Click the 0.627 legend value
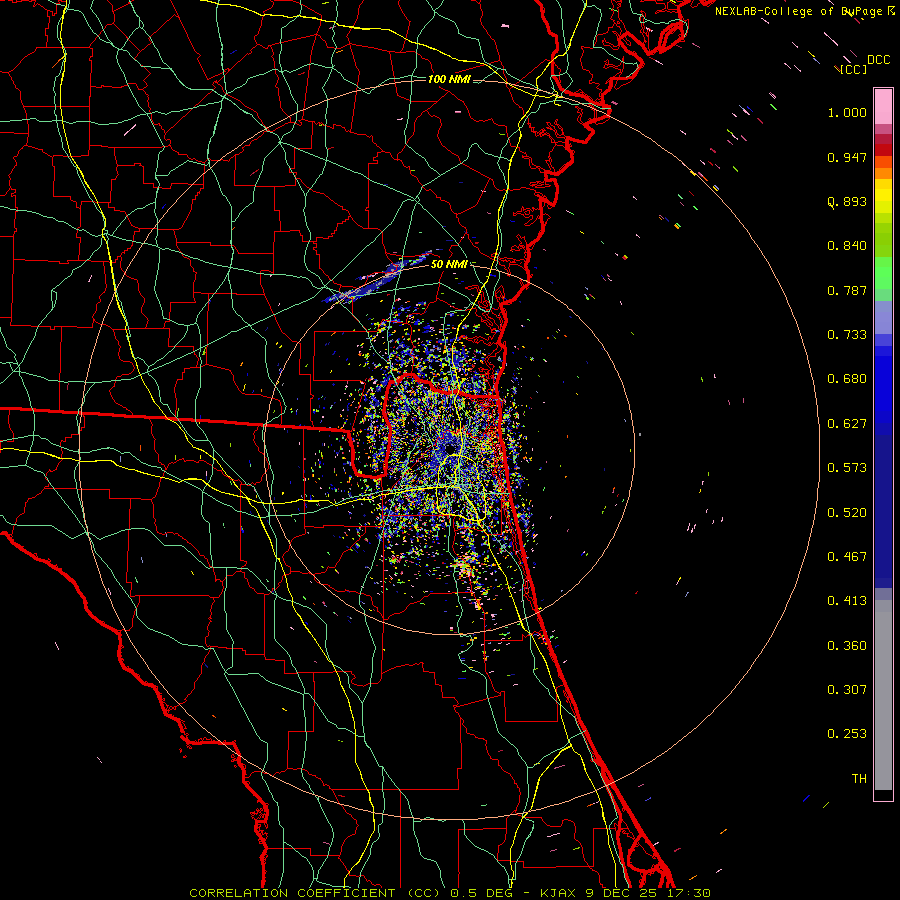This screenshot has height=900, width=900. [847, 424]
